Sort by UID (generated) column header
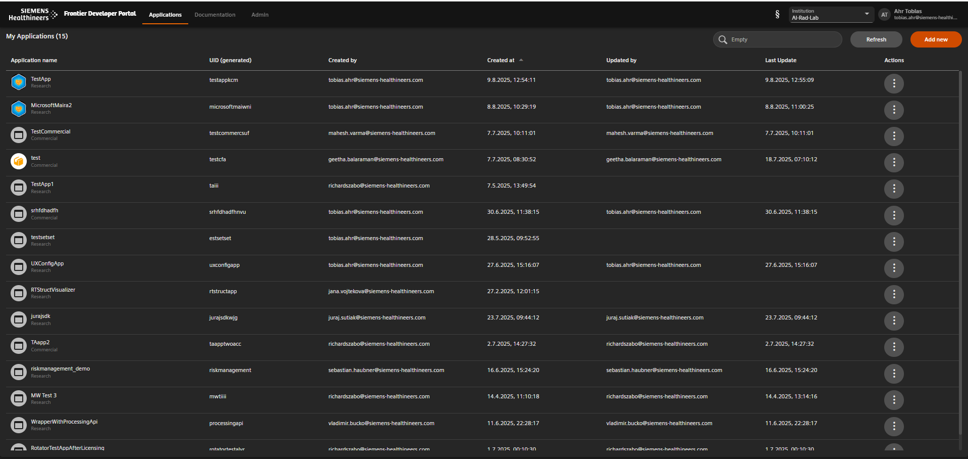This screenshot has width=968, height=459. click(230, 60)
